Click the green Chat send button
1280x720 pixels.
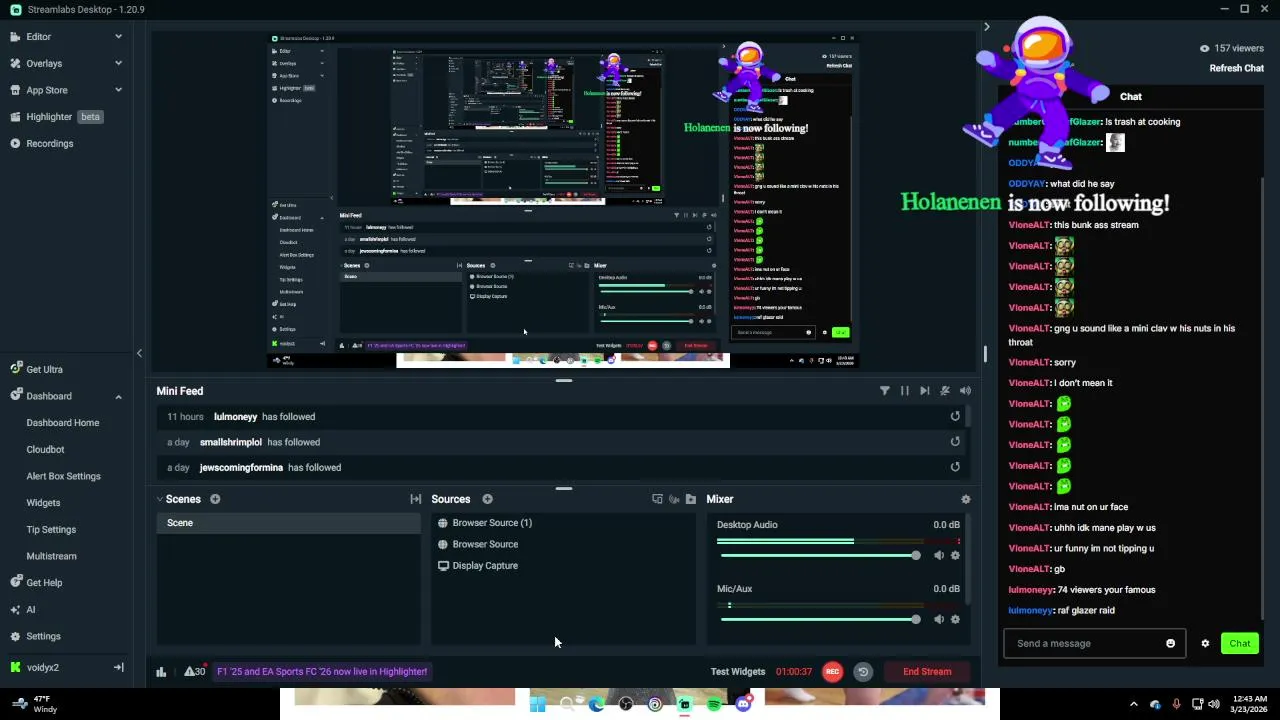click(x=1240, y=643)
